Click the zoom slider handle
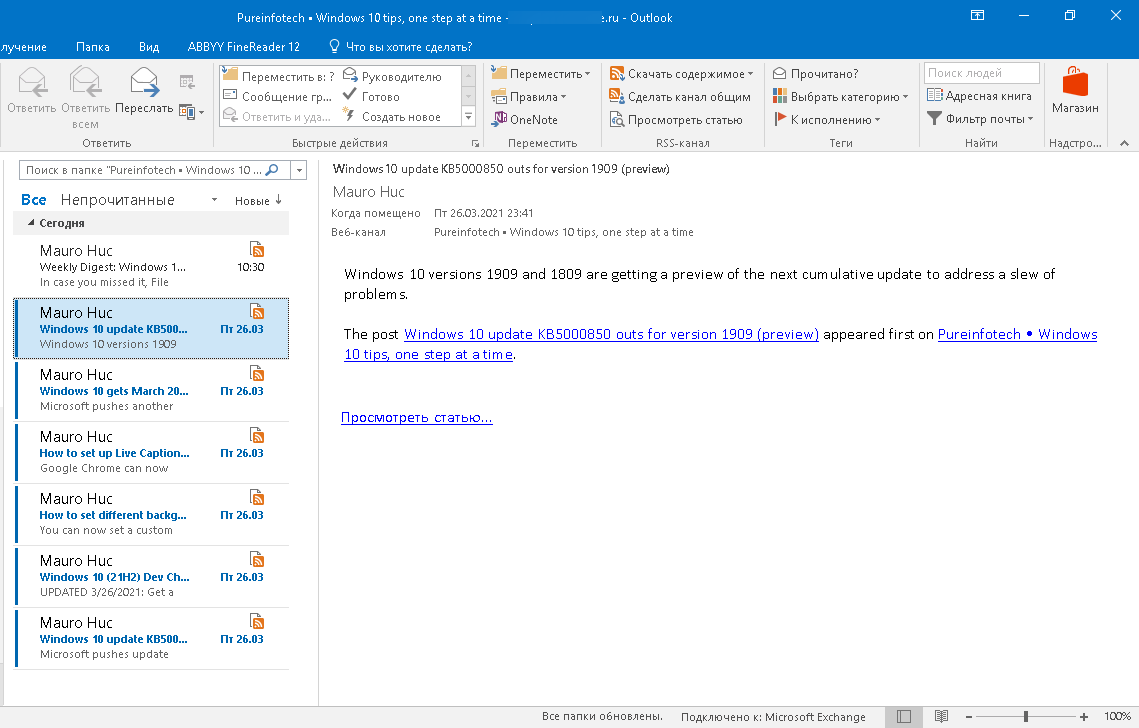 pos(1026,717)
